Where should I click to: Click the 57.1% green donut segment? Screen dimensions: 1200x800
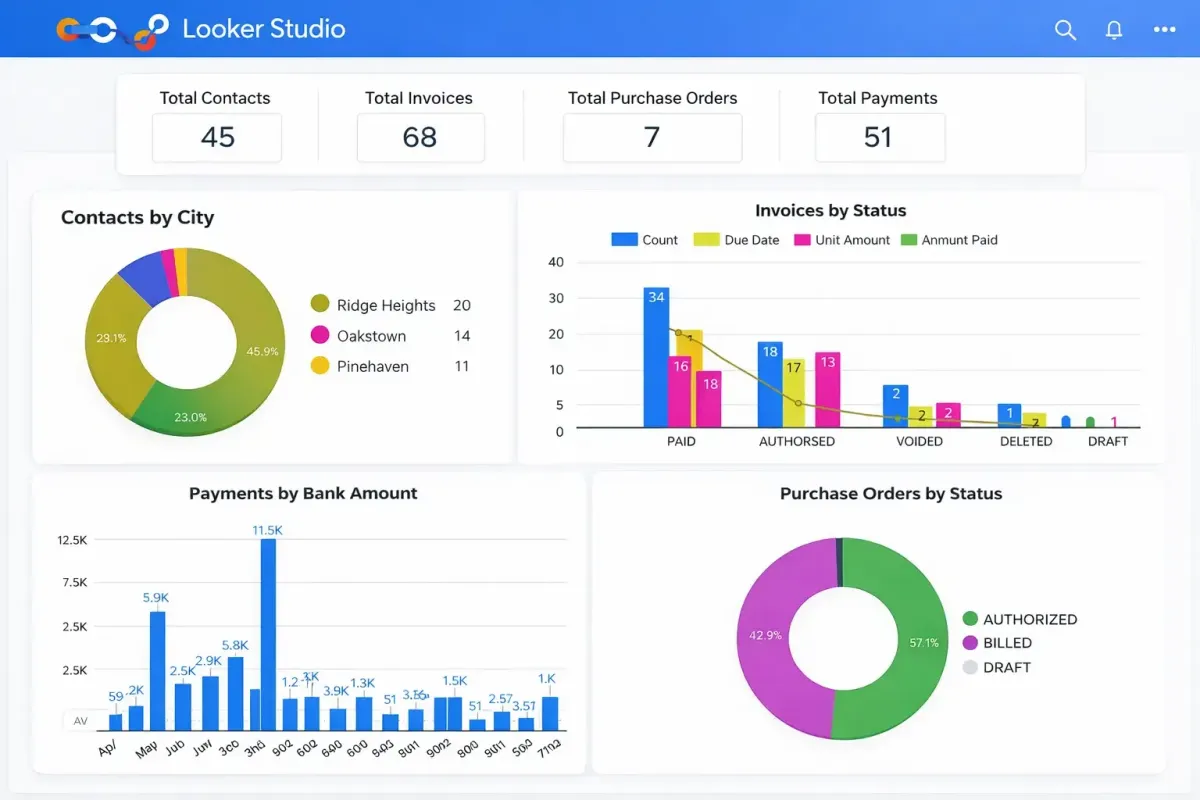[x=922, y=643]
